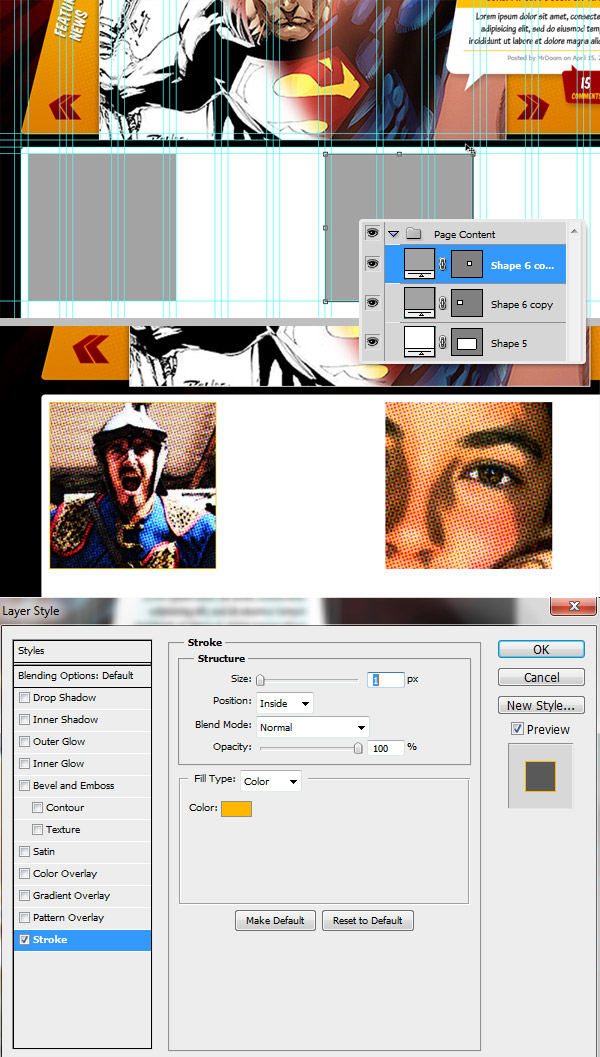Click Shape 6 copy vector mask thumbnail
600x1057 pixels.
coord(467,303)
